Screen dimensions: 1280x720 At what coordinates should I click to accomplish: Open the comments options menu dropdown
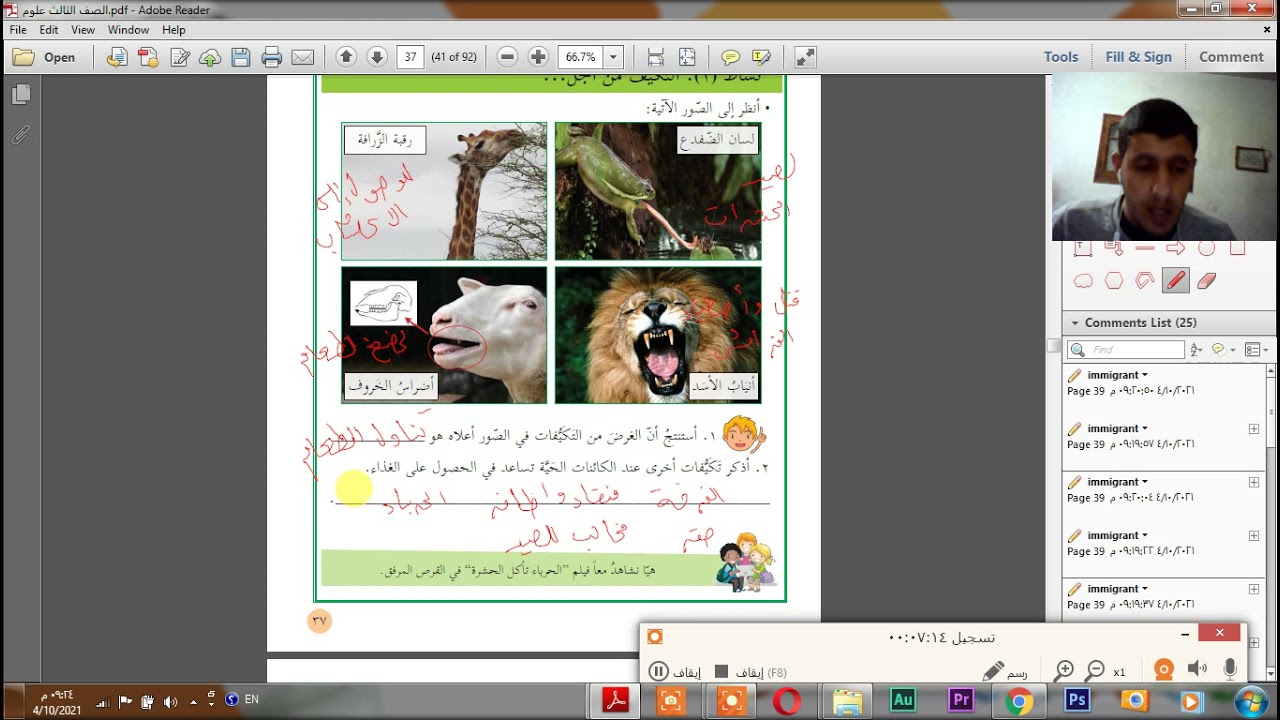tap(1257, 350)
